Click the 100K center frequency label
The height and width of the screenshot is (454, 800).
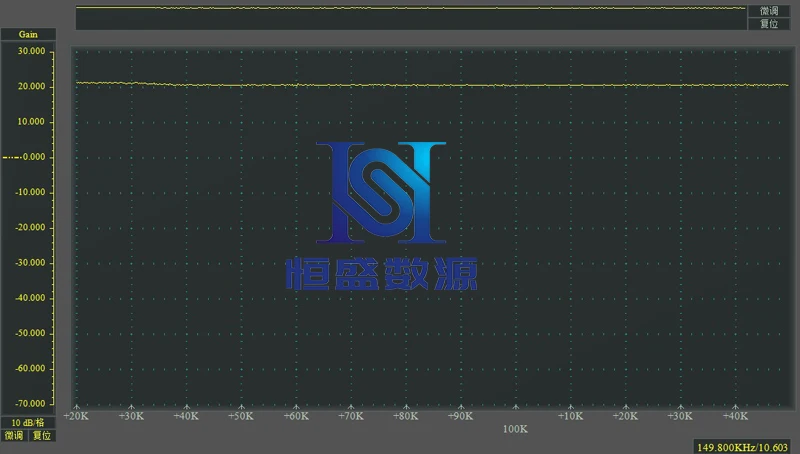[x=515, y=429]
